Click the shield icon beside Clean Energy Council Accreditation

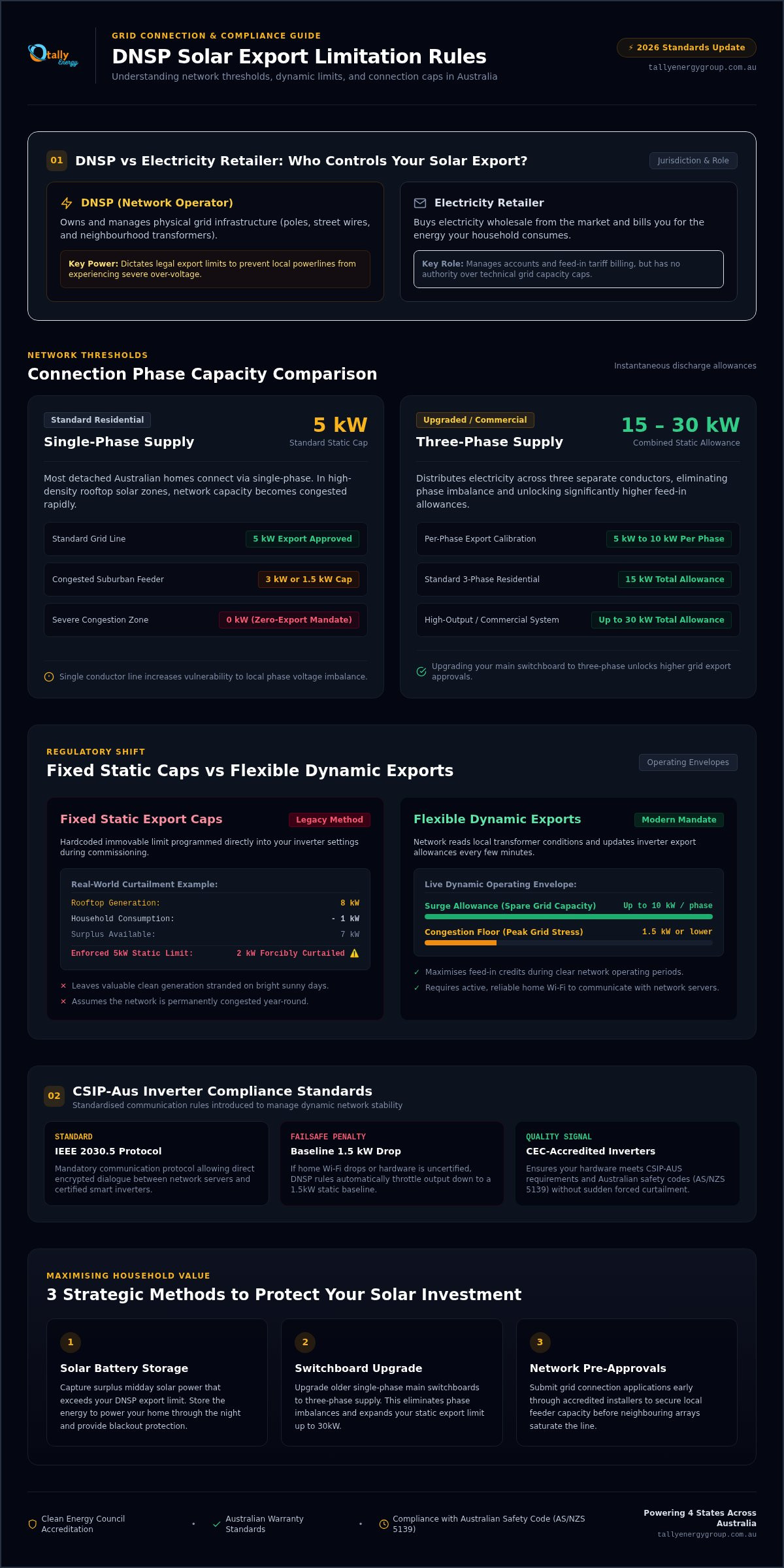[x=33, y=1524]
